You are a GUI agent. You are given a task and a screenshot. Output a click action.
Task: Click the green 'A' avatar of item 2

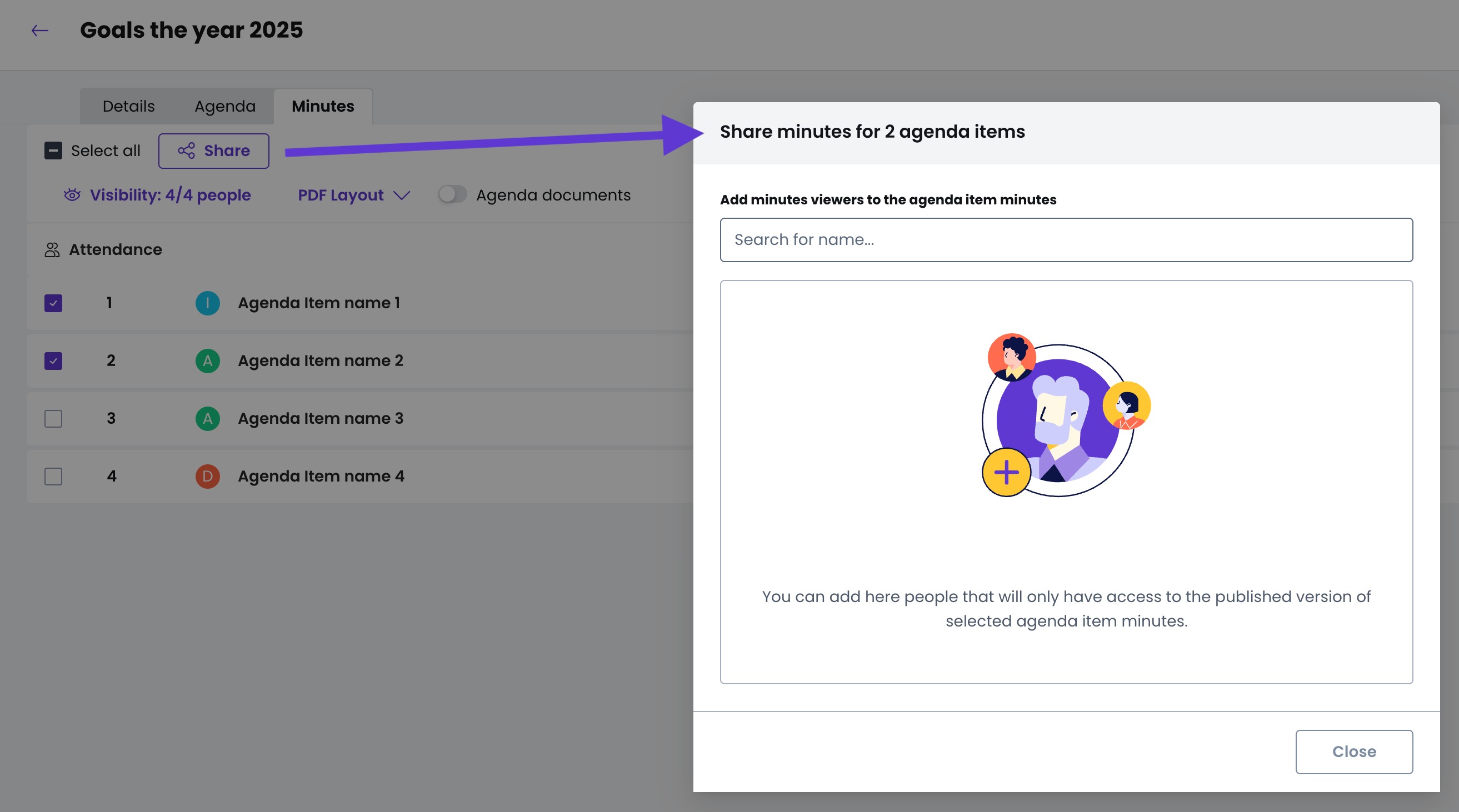coord(207,360)
